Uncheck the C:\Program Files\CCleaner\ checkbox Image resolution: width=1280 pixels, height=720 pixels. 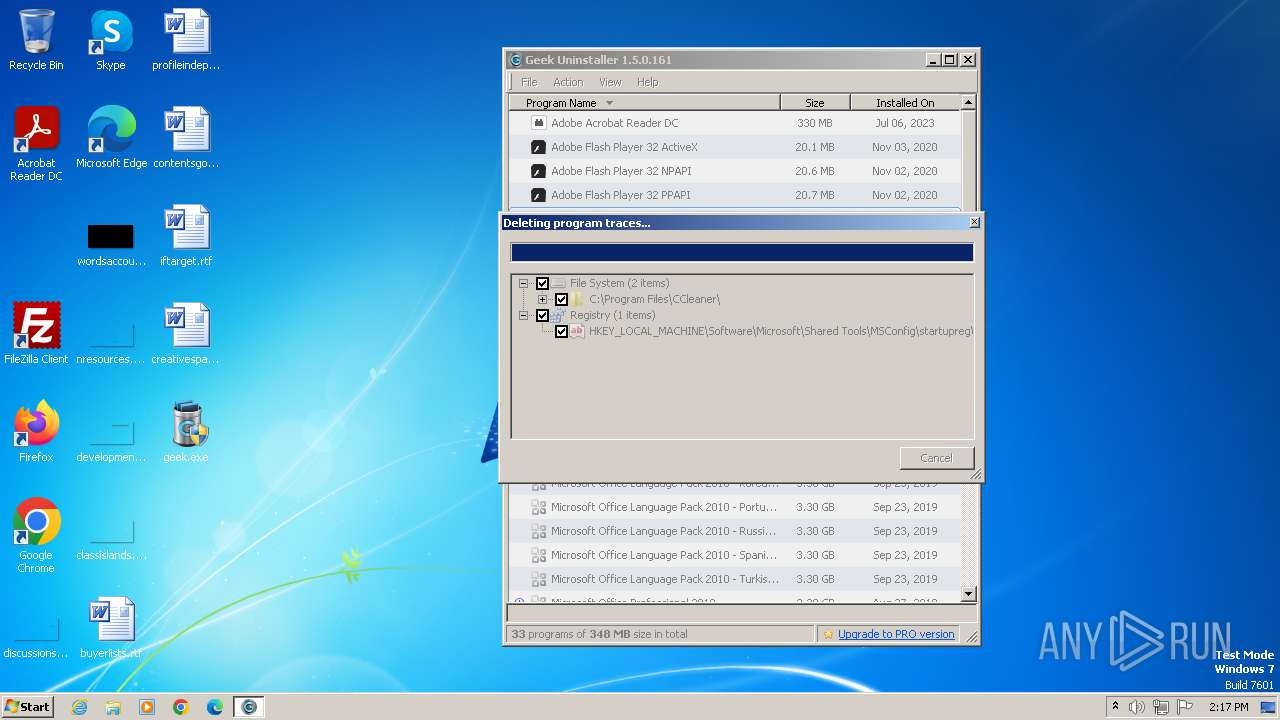tap(562, 299)
